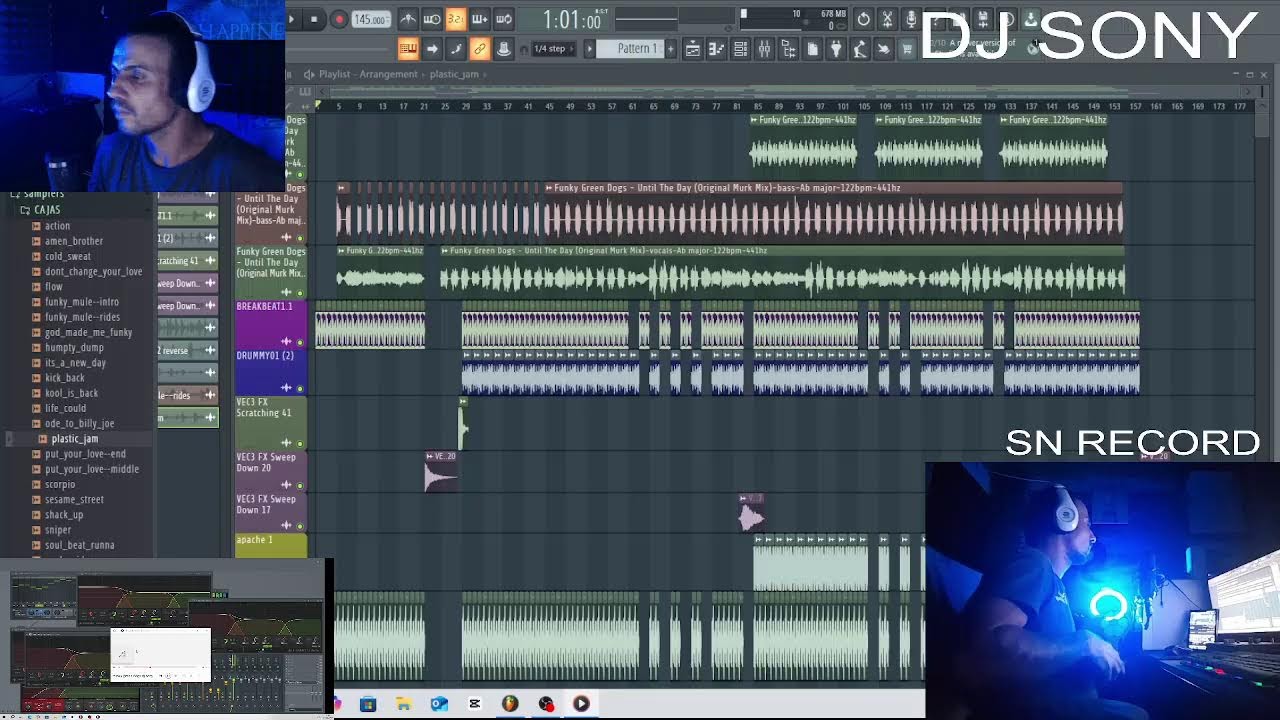The height and width of the screenshot is (720, 1280).
Task: Toggle blend recording overdub icon
Action: click(x=480, y=19)
